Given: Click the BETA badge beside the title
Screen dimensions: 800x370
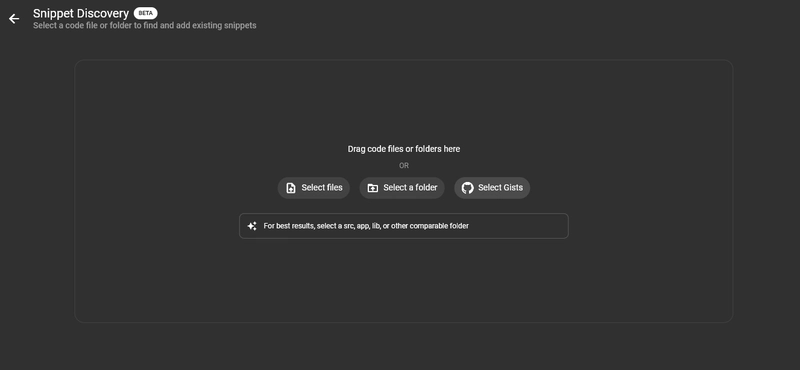Looking at the screenshot, I should point(145,13).
